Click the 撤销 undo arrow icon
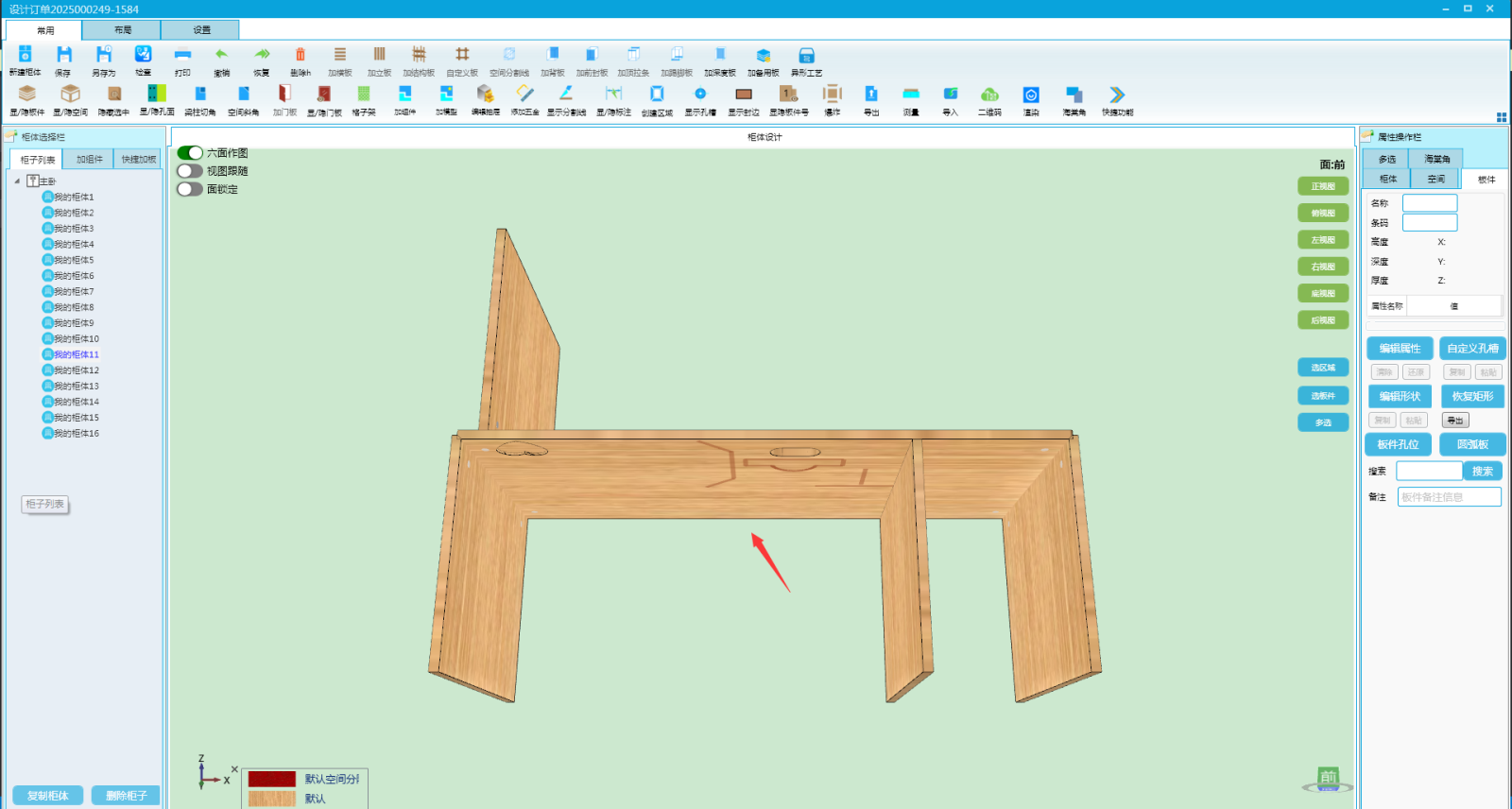The height and width of the screenshot is (809, 1512). 221,56
